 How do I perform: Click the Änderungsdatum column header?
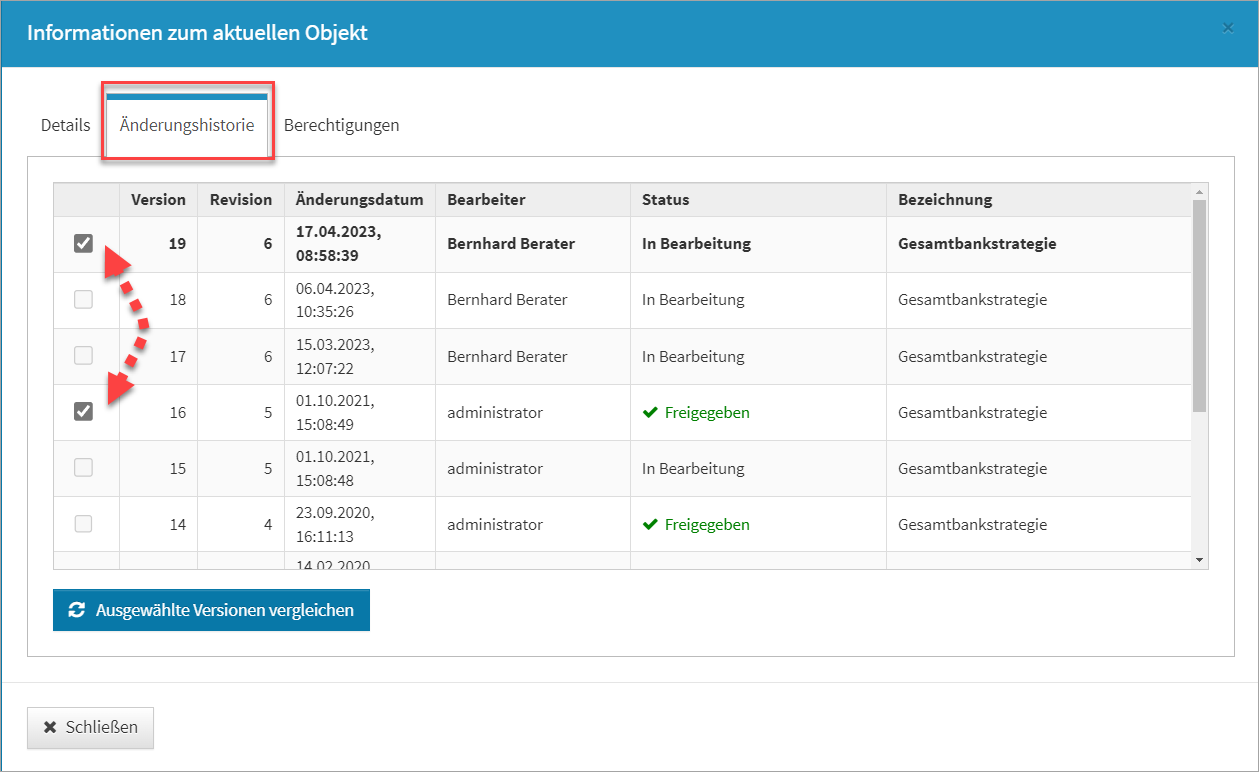359,200
